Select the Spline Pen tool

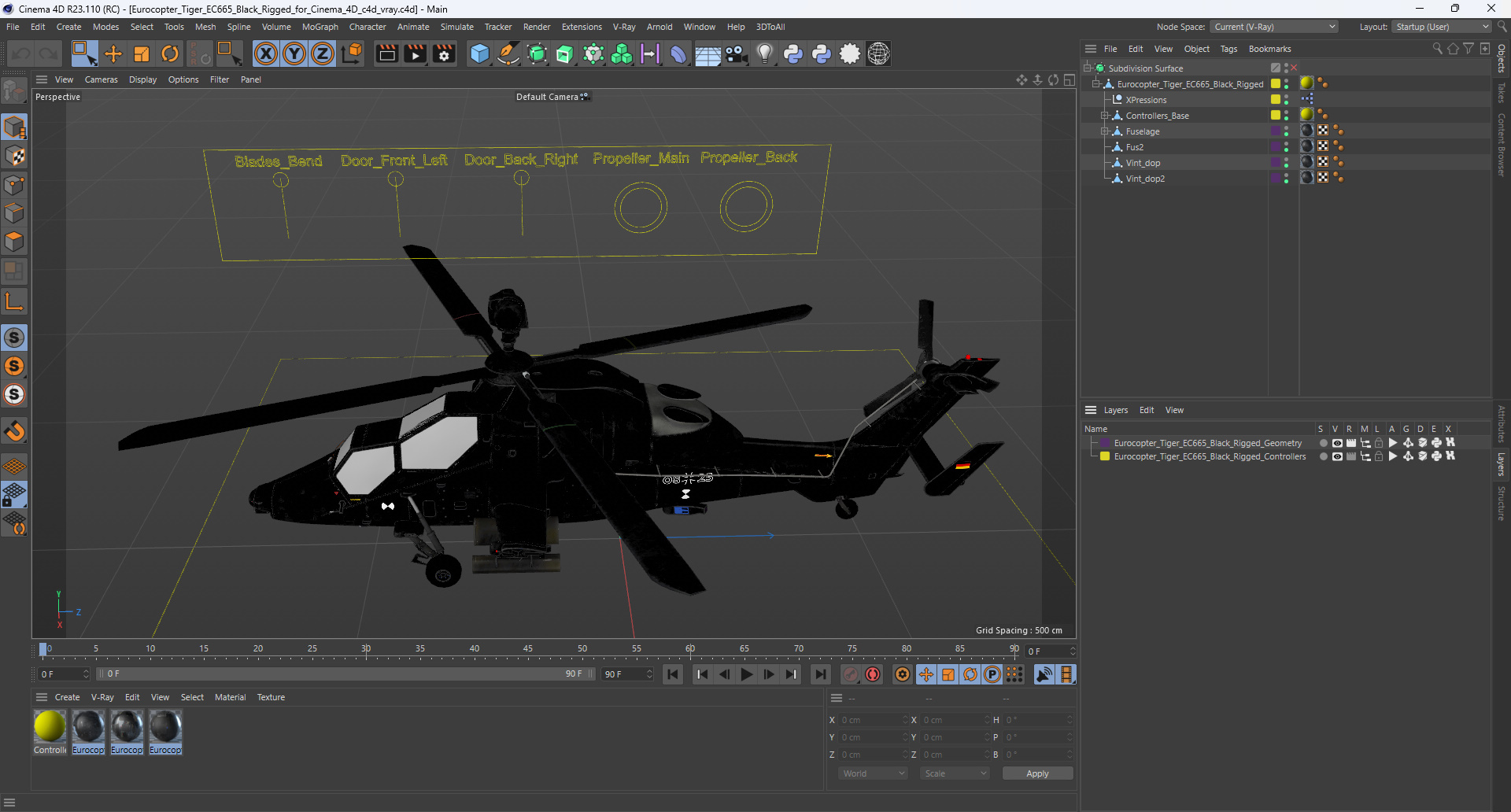508,54
